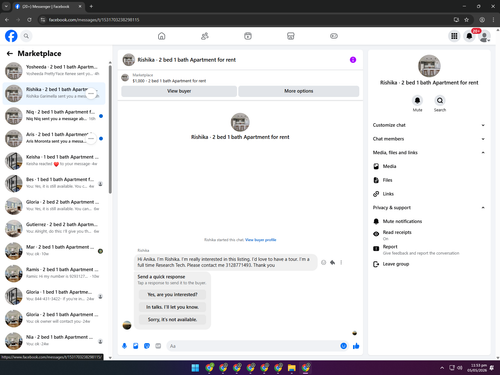This screenshot has height=375, width=500.
Task: Open Bes 1 bed 1 bath conversation
Action: (54, 183)
